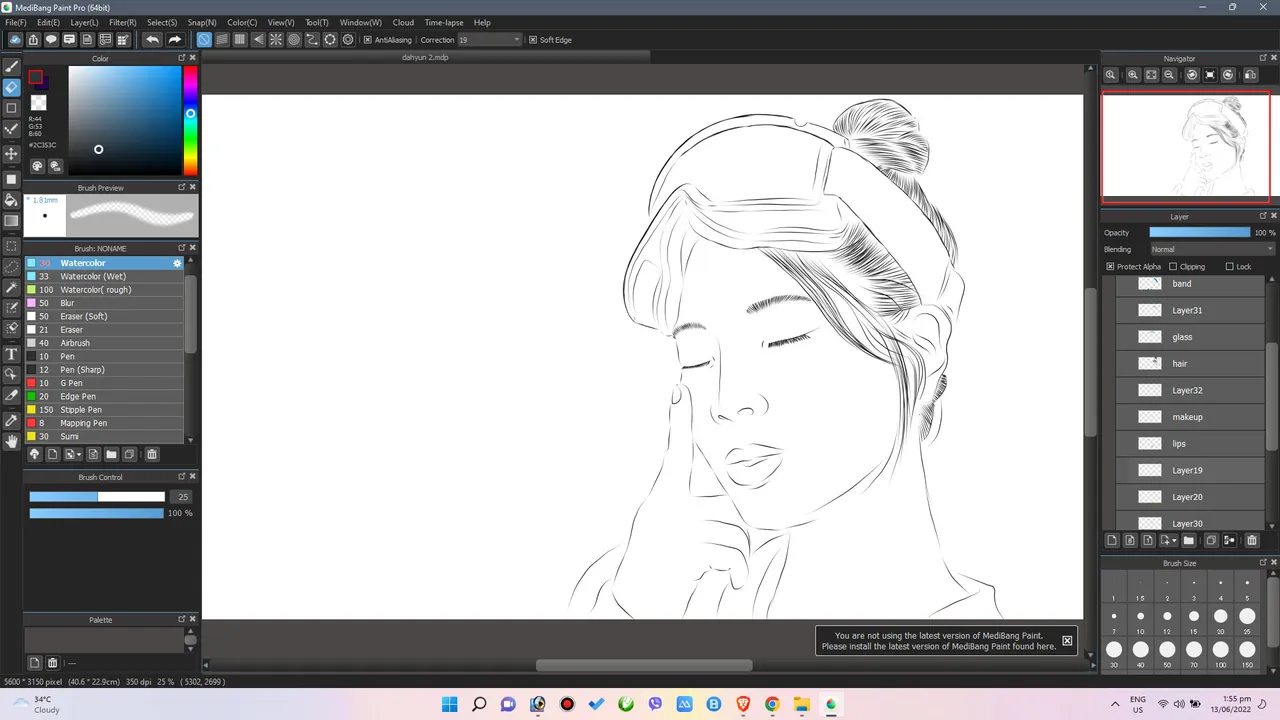The width and height of the screenshot is (1280, 720).
Task: Select the Gradient tool
Action: pos(12,221)
